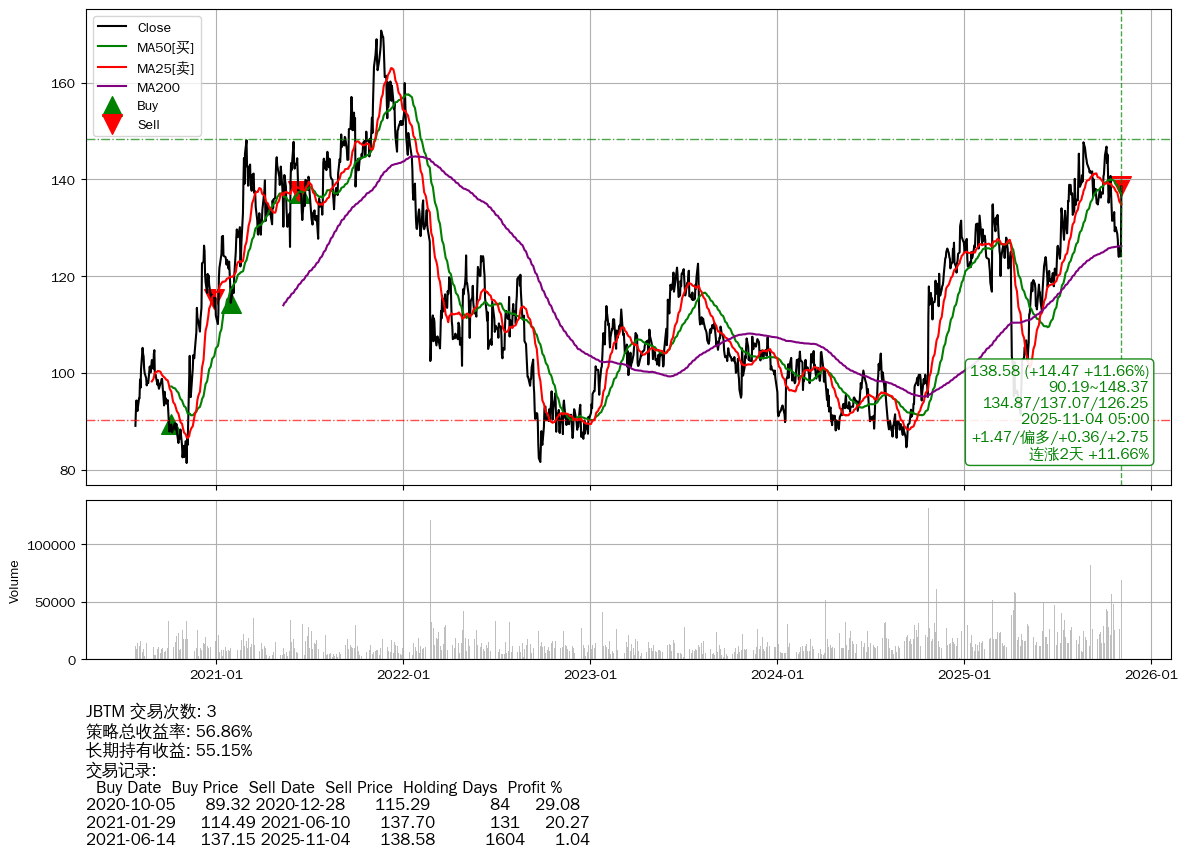Select the lowest green buy marker from October 2020
Screen dimensions: 1188x857
click(x=171, y=425)
